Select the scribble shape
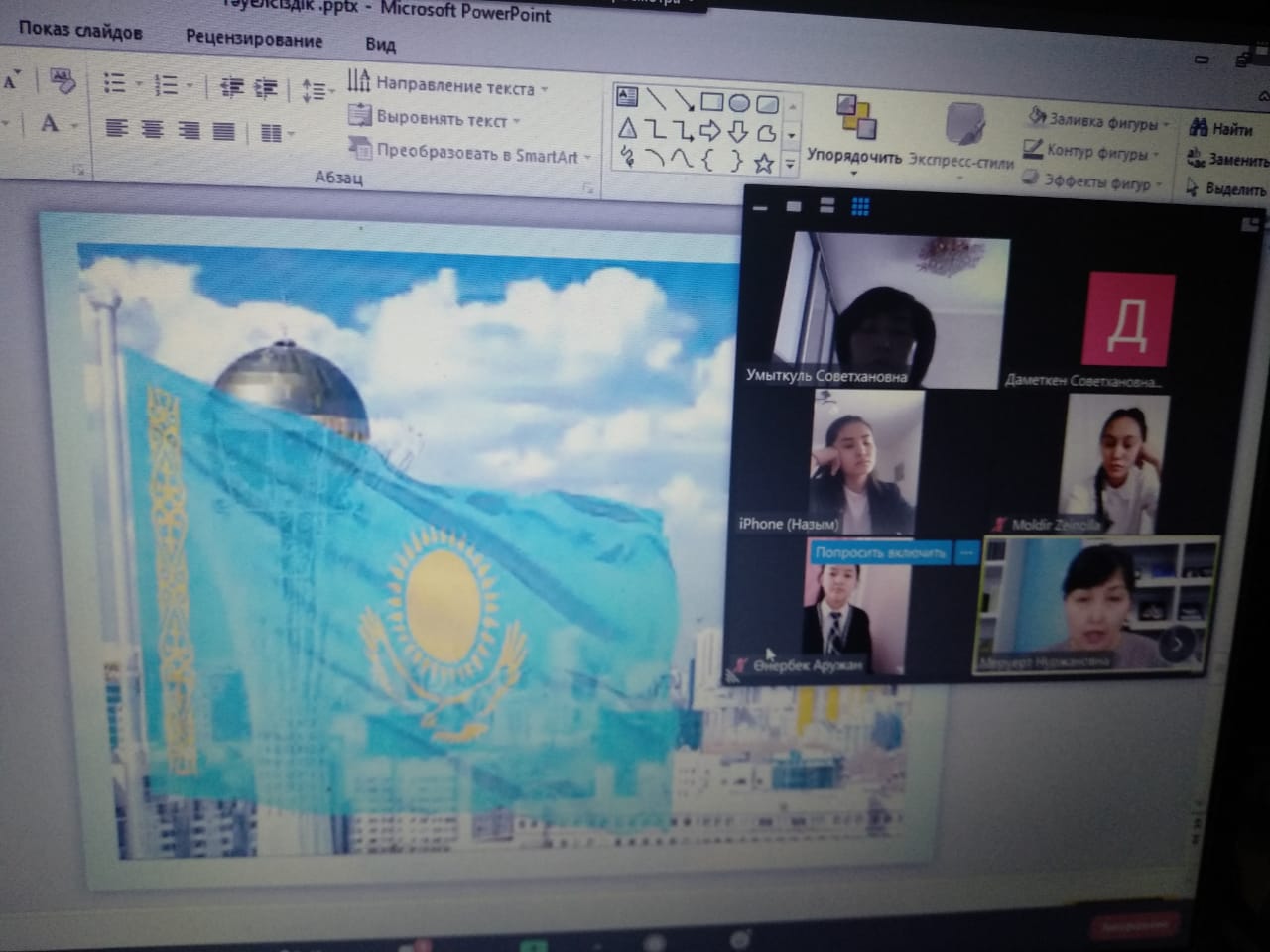Image resolution: width=1270 pixels, height=952 pixels. click(627, 155)
